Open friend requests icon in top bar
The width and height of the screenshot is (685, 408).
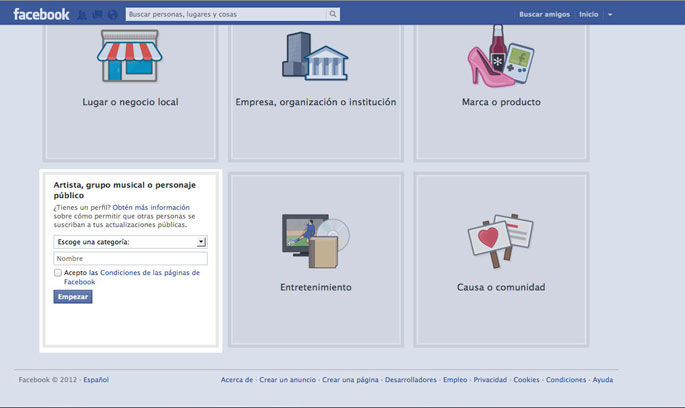[x=82, y=15]
